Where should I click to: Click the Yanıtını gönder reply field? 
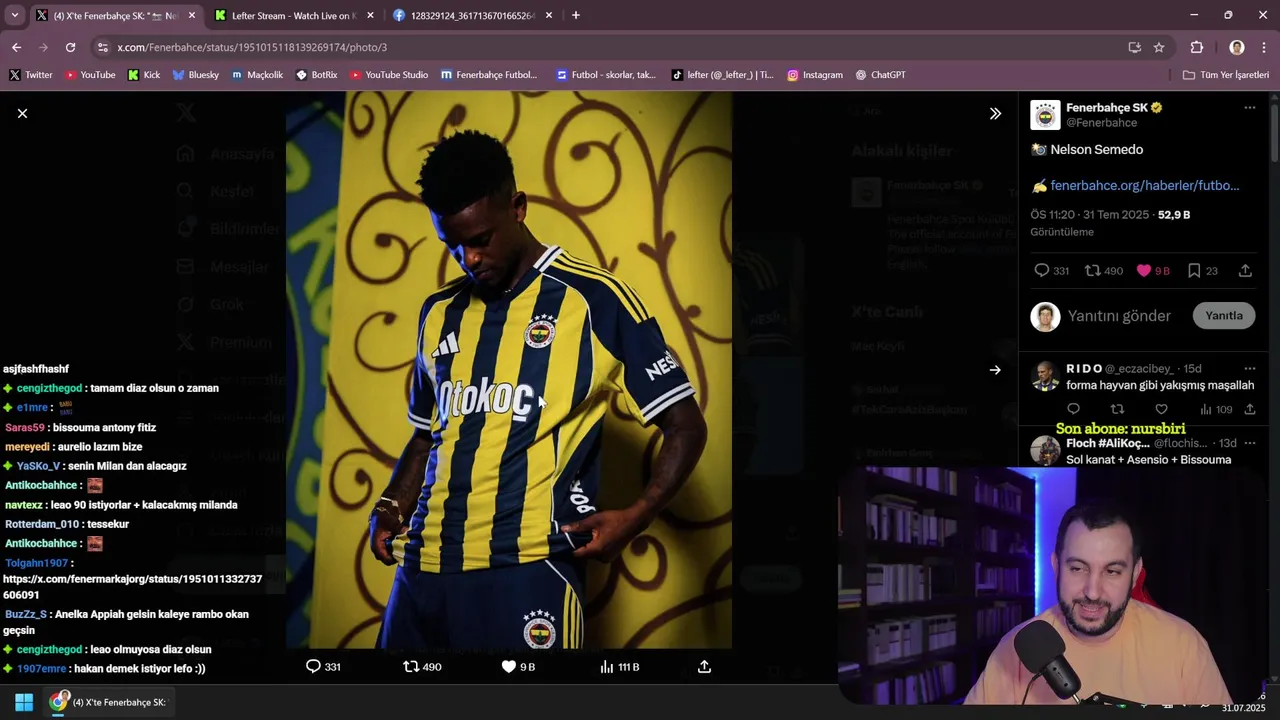[1119, 316]
